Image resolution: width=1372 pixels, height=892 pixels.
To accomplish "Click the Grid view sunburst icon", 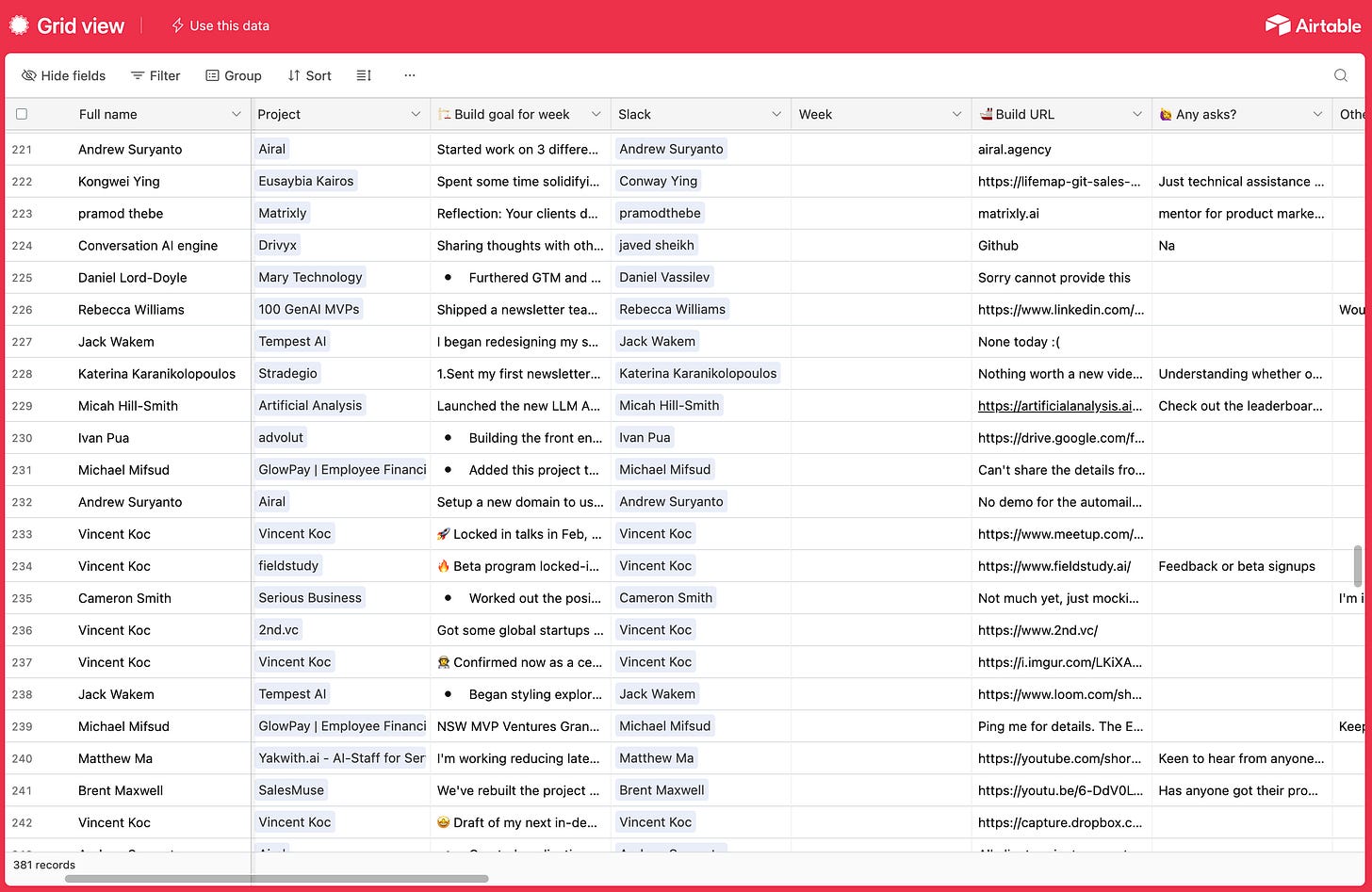I will pos(19,25).
